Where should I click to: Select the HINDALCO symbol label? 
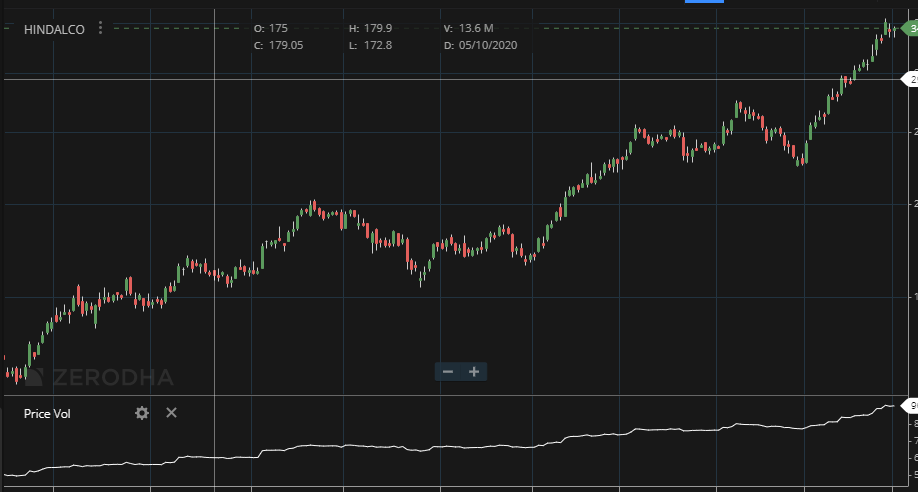[54, 30]
